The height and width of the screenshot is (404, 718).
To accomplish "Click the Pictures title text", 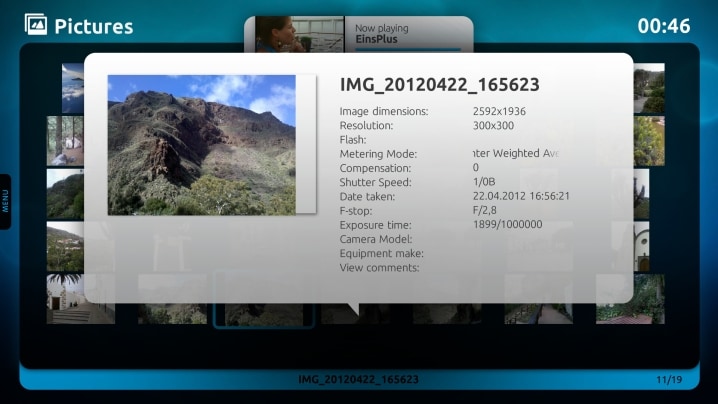I will tap(93, 26).
